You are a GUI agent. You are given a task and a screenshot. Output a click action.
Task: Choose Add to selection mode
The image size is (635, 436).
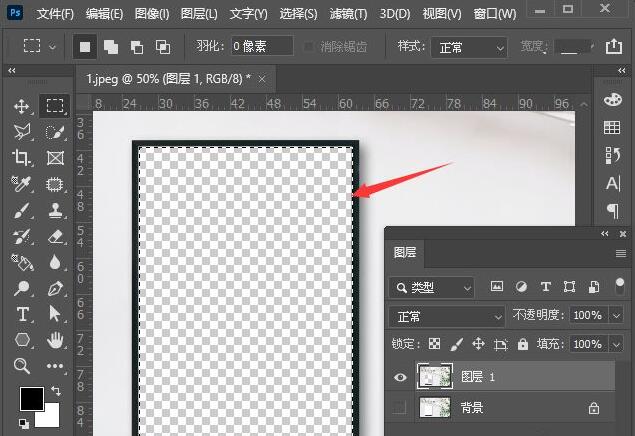111,47
